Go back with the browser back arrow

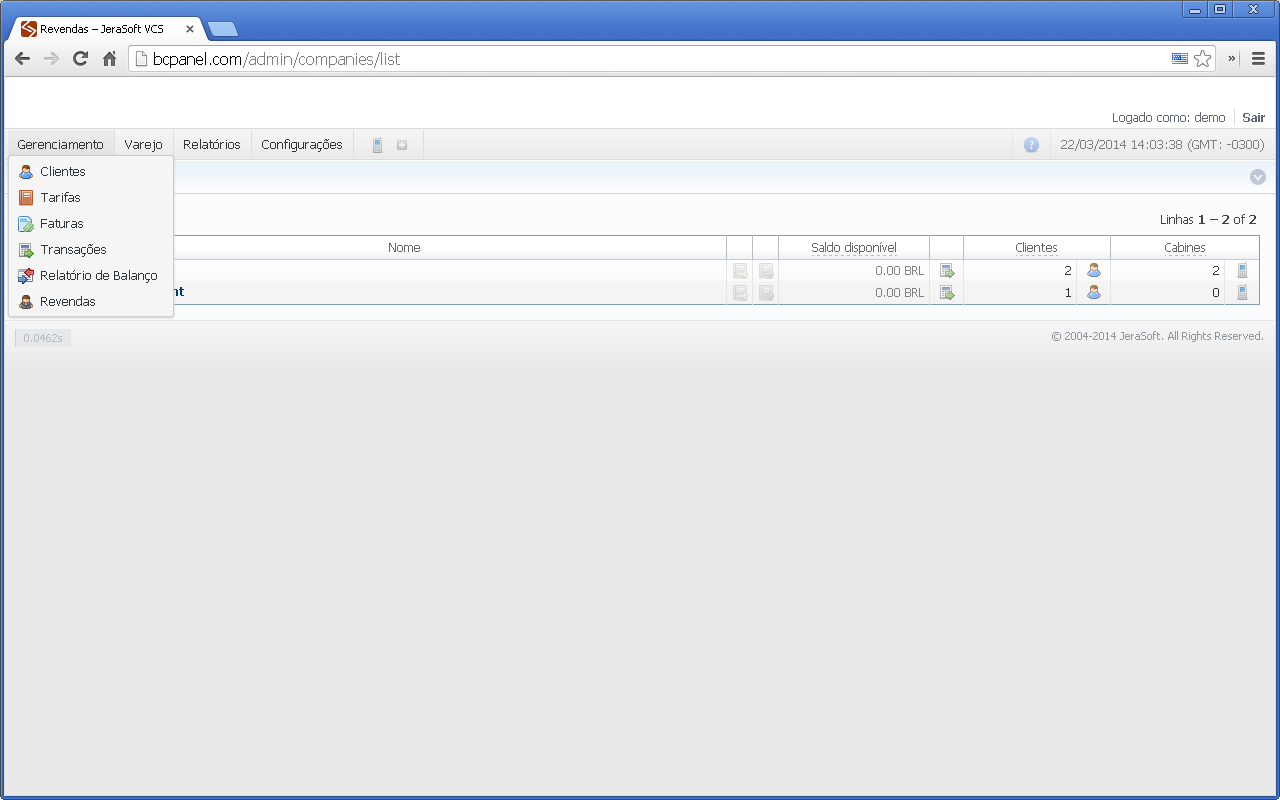tap(22, 59)
